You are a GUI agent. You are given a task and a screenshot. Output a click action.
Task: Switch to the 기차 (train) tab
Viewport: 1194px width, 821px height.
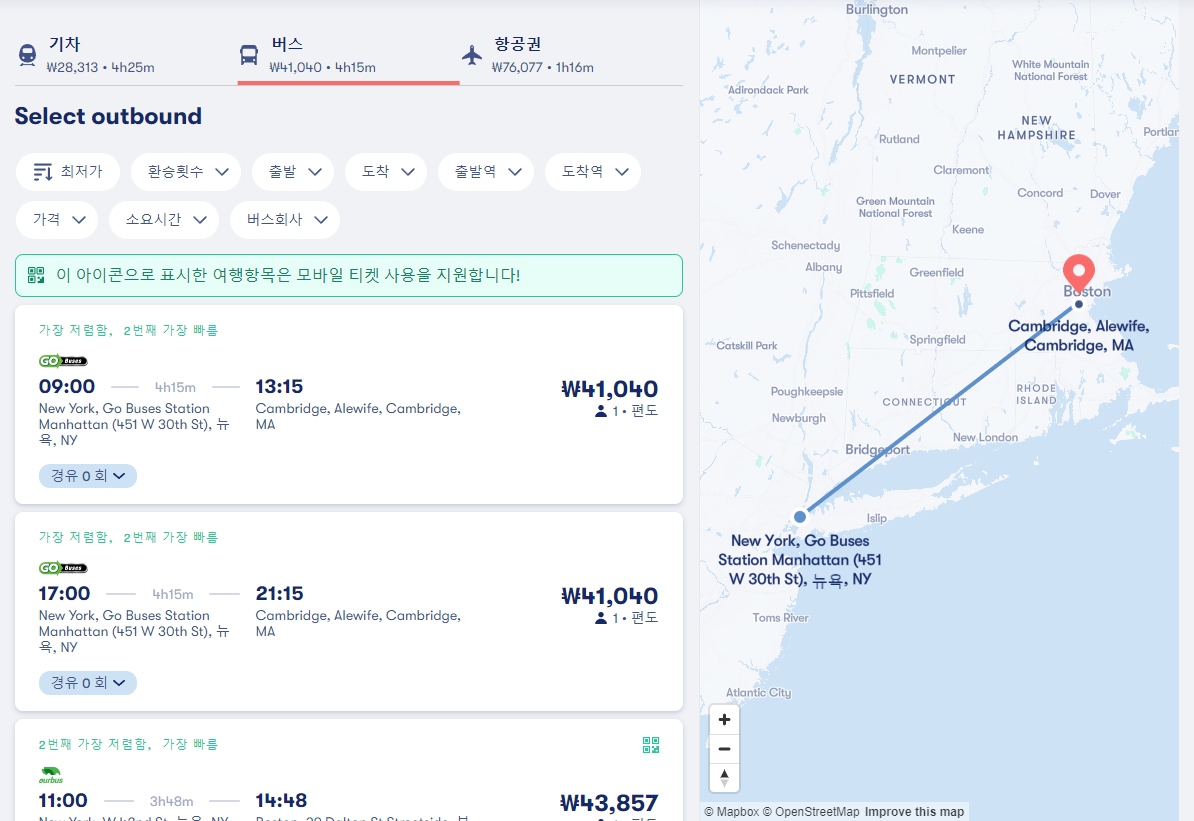coord(126,55)
